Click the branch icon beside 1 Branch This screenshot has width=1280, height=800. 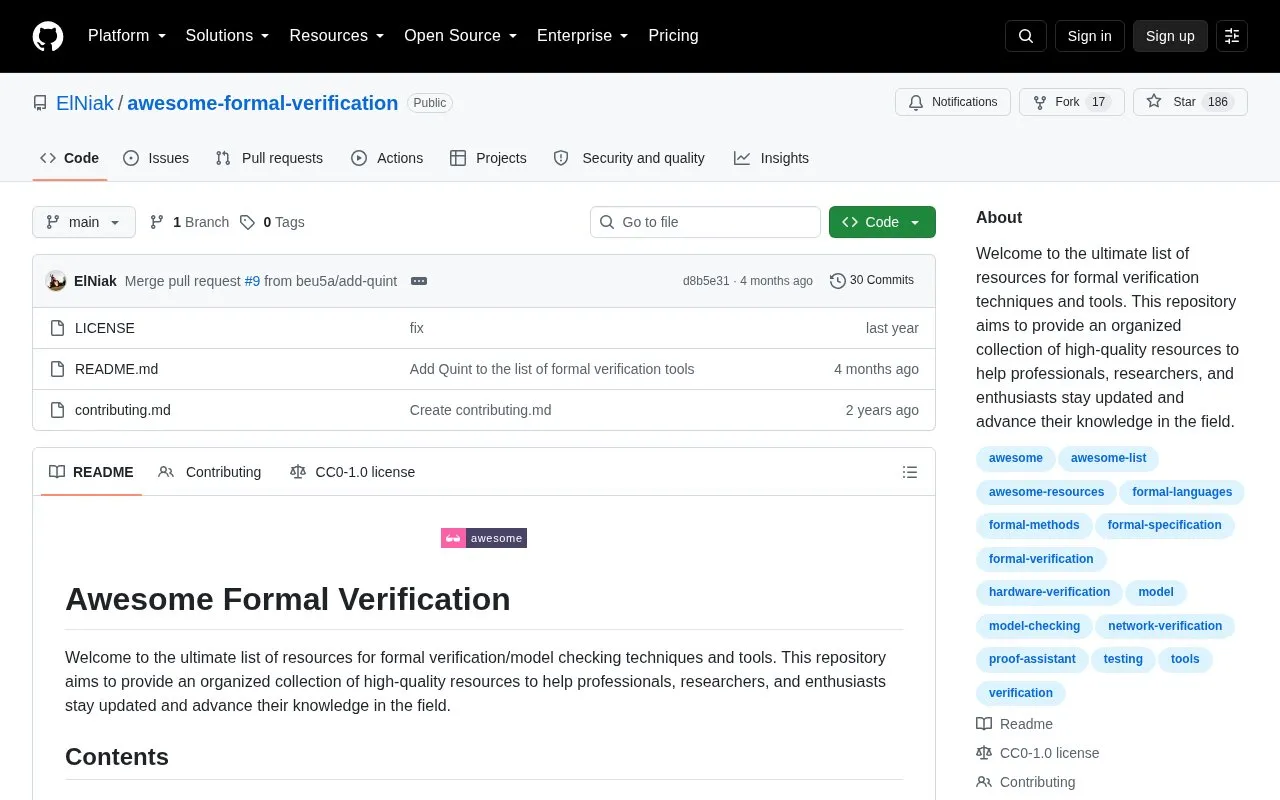[x=157, y=222]
